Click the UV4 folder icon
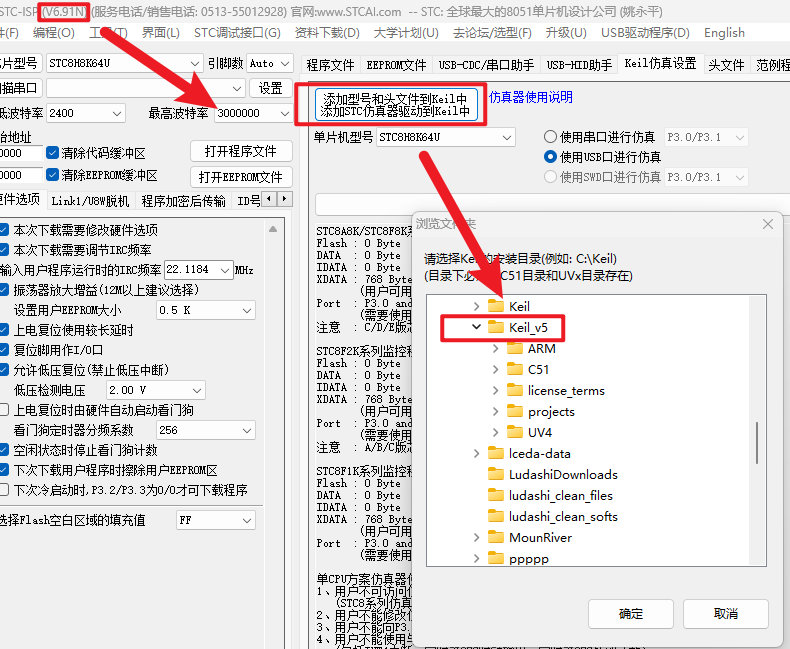790x649 pixels. tap(514, 432)
